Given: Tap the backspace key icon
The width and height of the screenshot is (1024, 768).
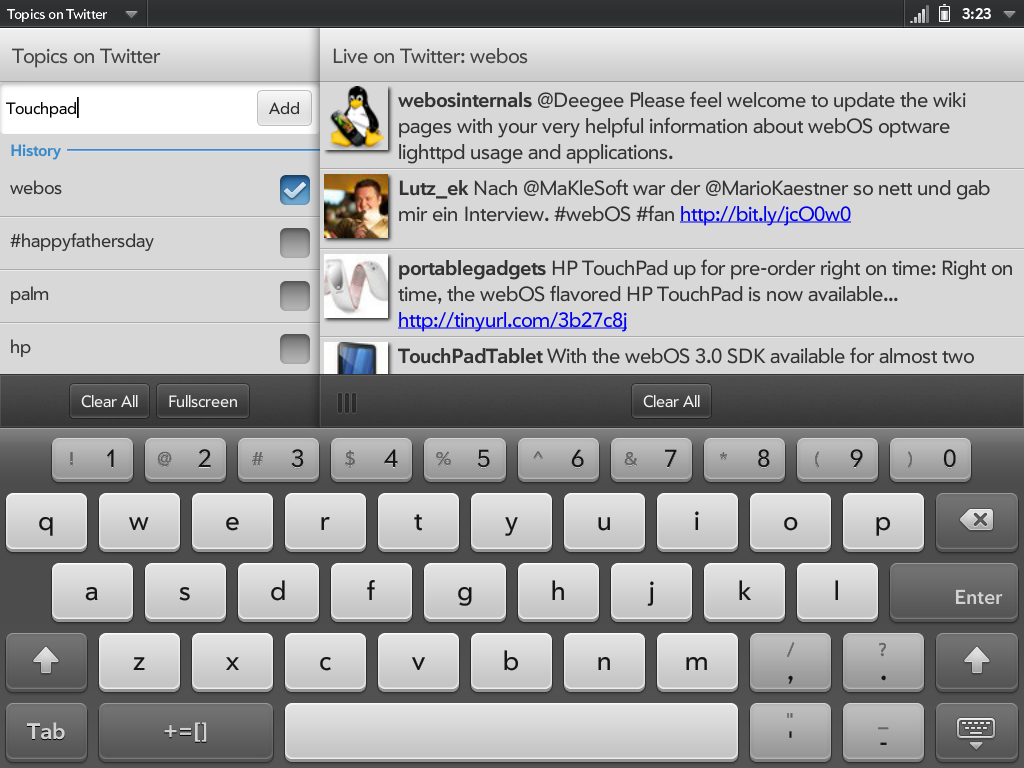Looking at the screenshot, I should coord(976,521).
